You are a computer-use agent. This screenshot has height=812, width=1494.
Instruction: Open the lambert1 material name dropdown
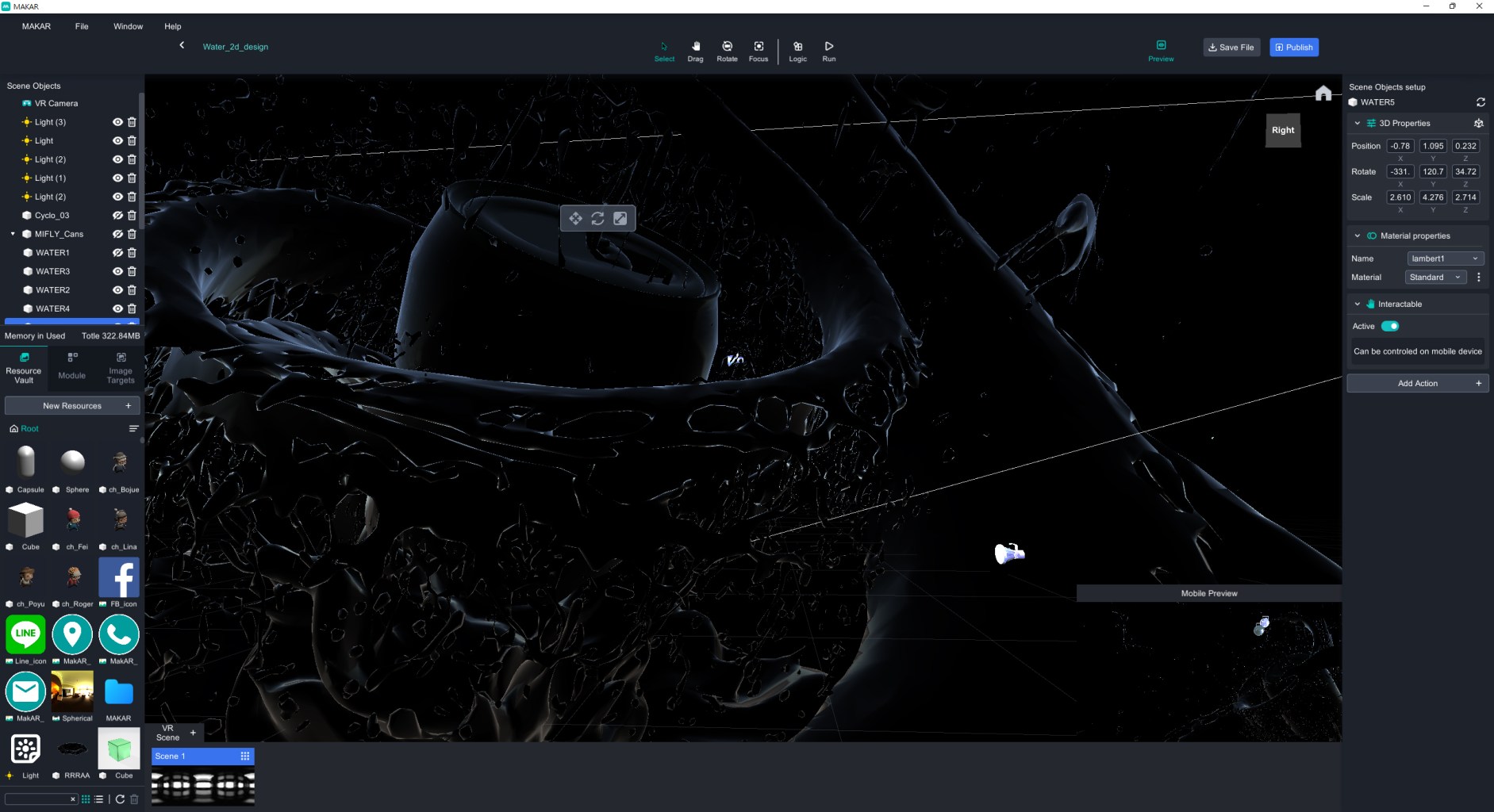tap(1444, 259)
